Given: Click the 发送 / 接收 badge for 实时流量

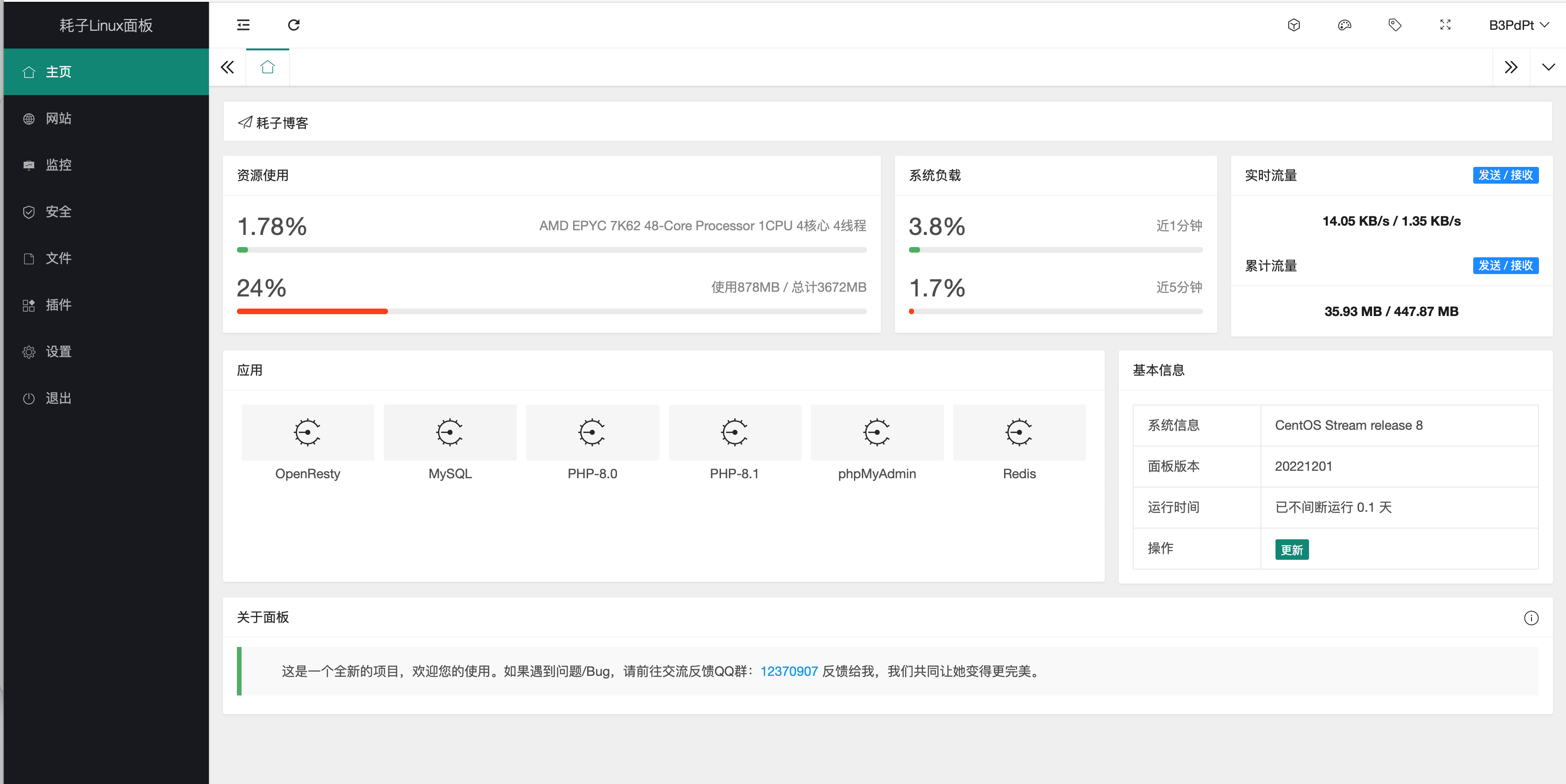Looking at the screenshot, I should 1505,175.
